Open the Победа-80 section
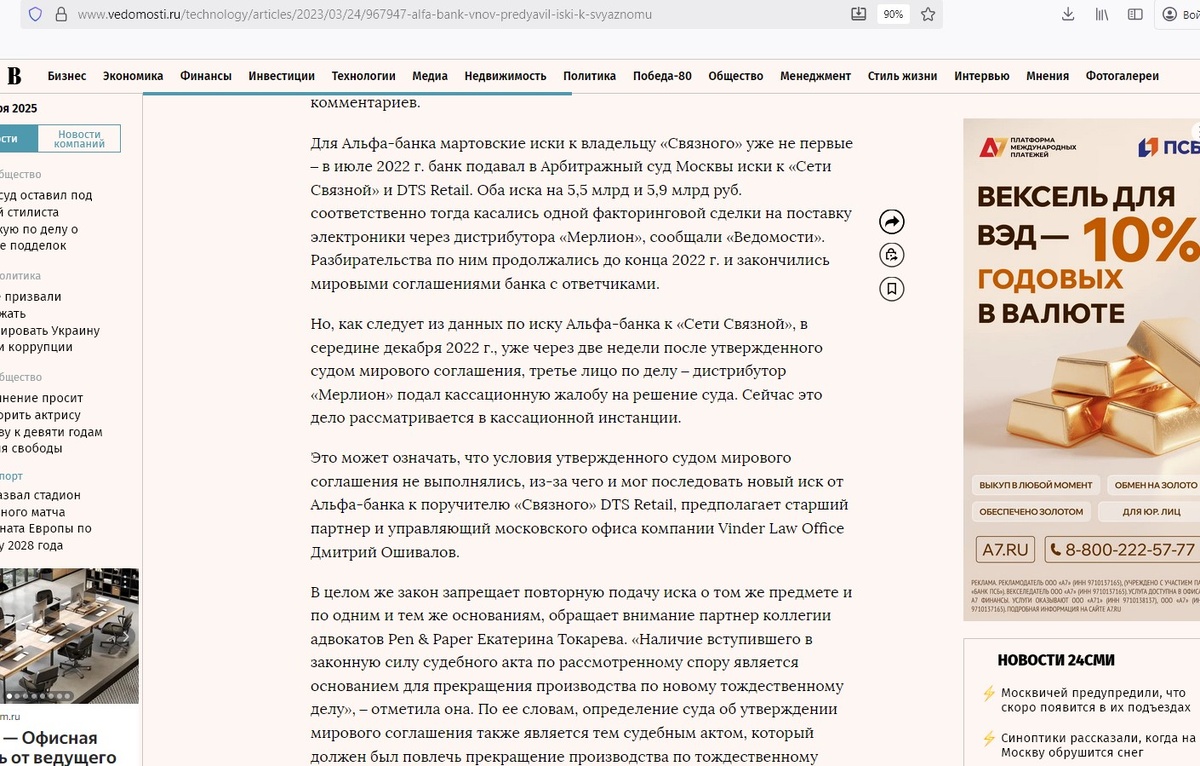1200x766 pixels. click(662, 76)
